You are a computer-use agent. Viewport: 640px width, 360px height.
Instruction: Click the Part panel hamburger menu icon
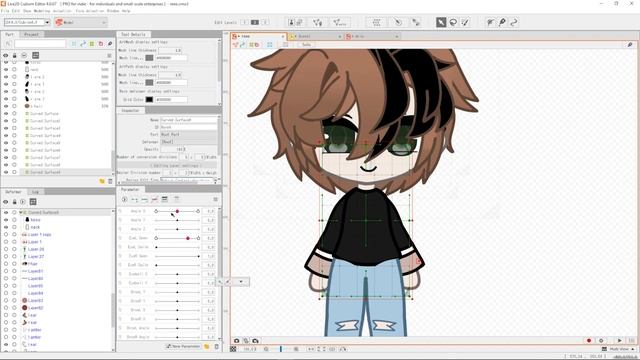coord(109,56)
